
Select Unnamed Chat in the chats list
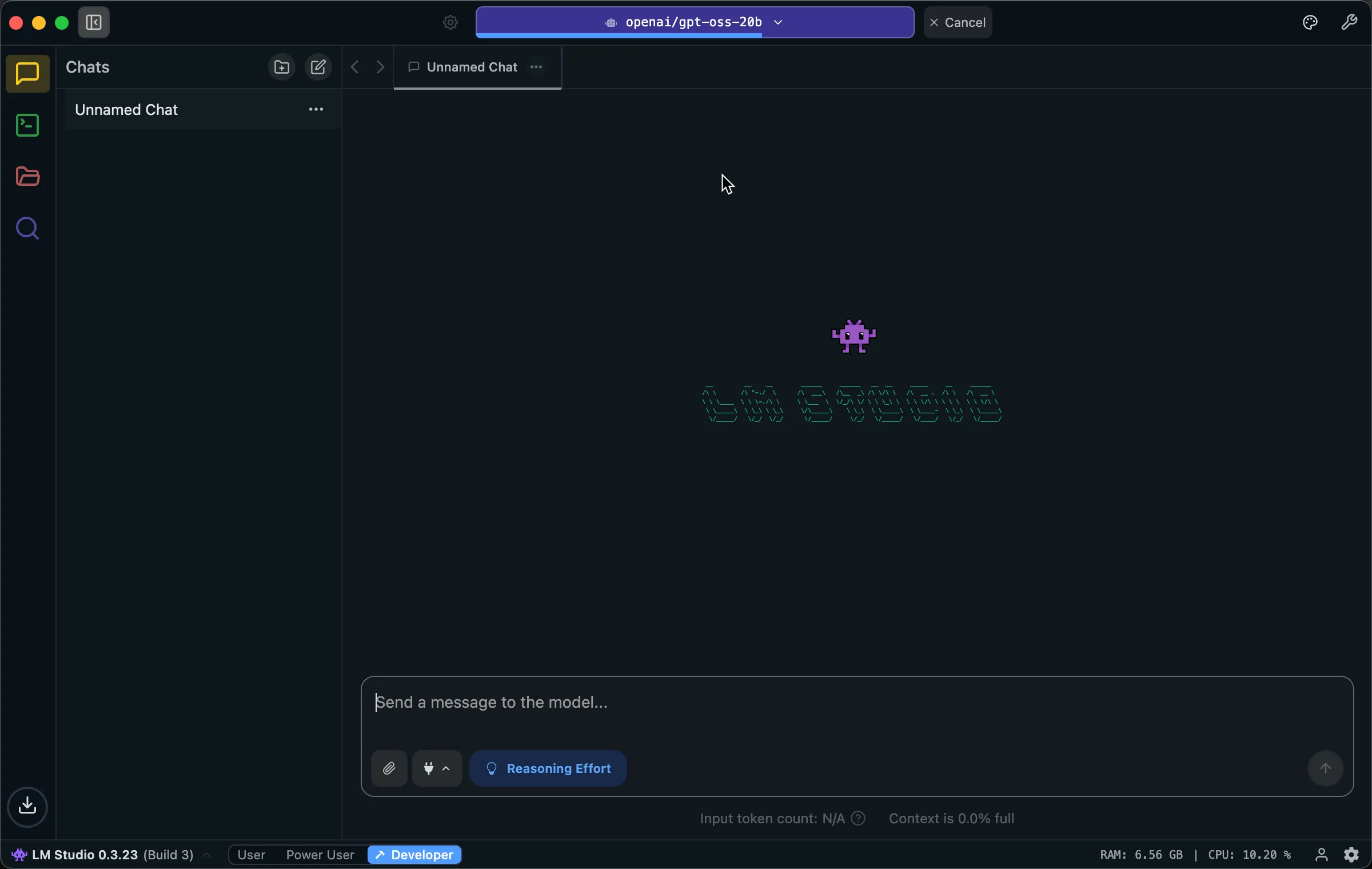tap(203, 109)
